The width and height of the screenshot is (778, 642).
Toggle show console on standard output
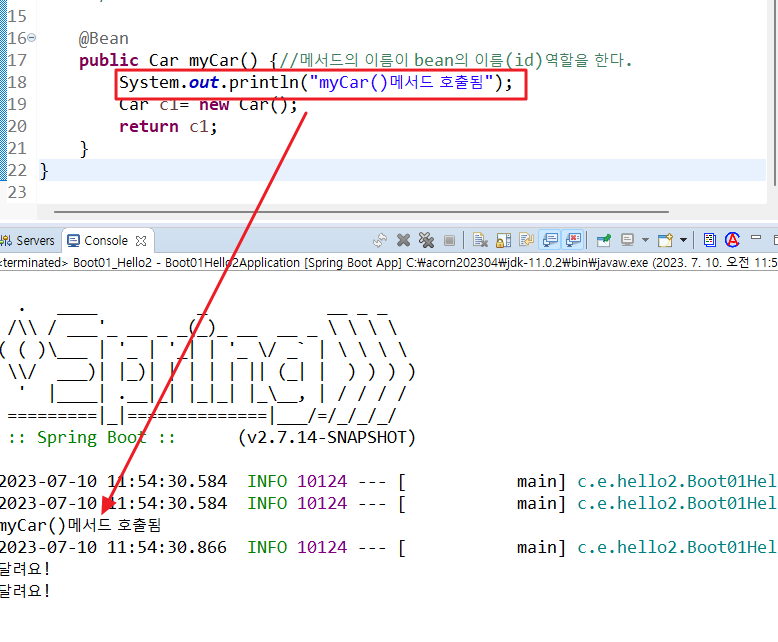550,241
